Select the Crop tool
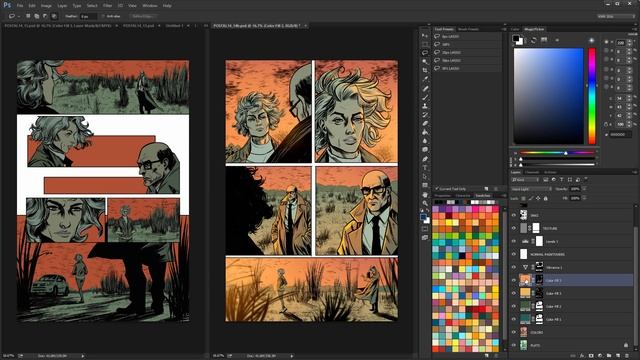 click(425, 70)
